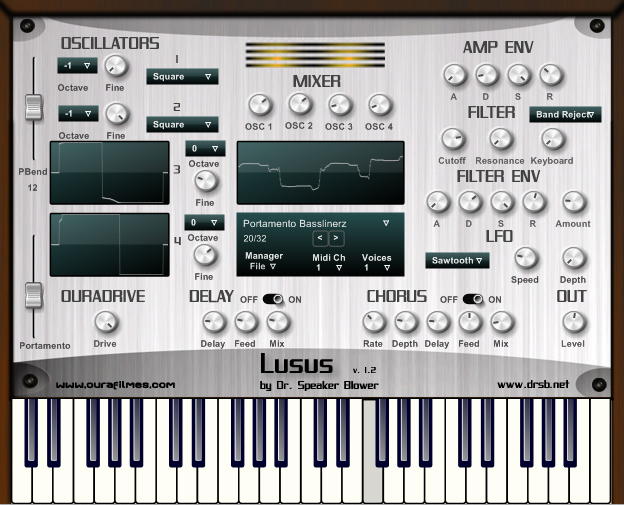The image size is (624, 505).
Task: Click the mixer output waveform scope
Action: pos(320,173)
